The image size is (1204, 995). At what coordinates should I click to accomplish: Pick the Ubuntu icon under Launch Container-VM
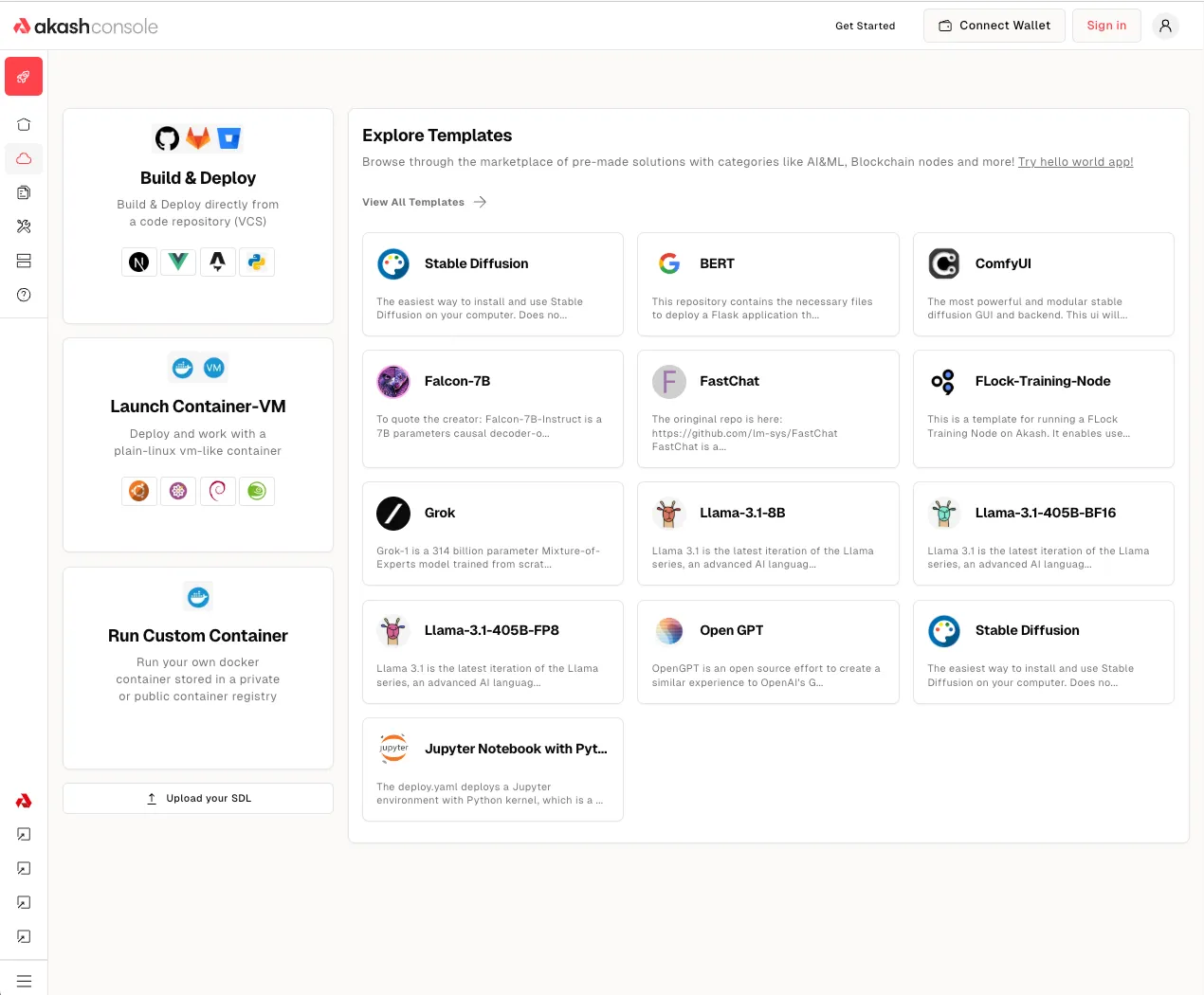tap(139, 491)
